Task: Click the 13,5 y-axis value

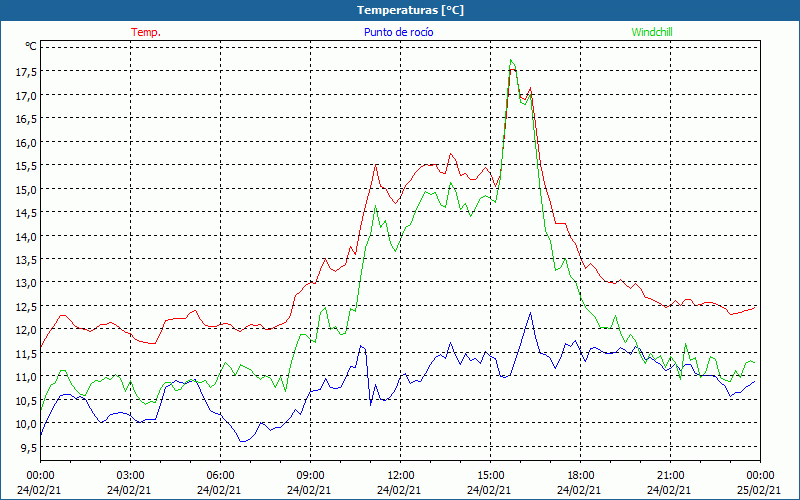Action: [x=27, y=260]
